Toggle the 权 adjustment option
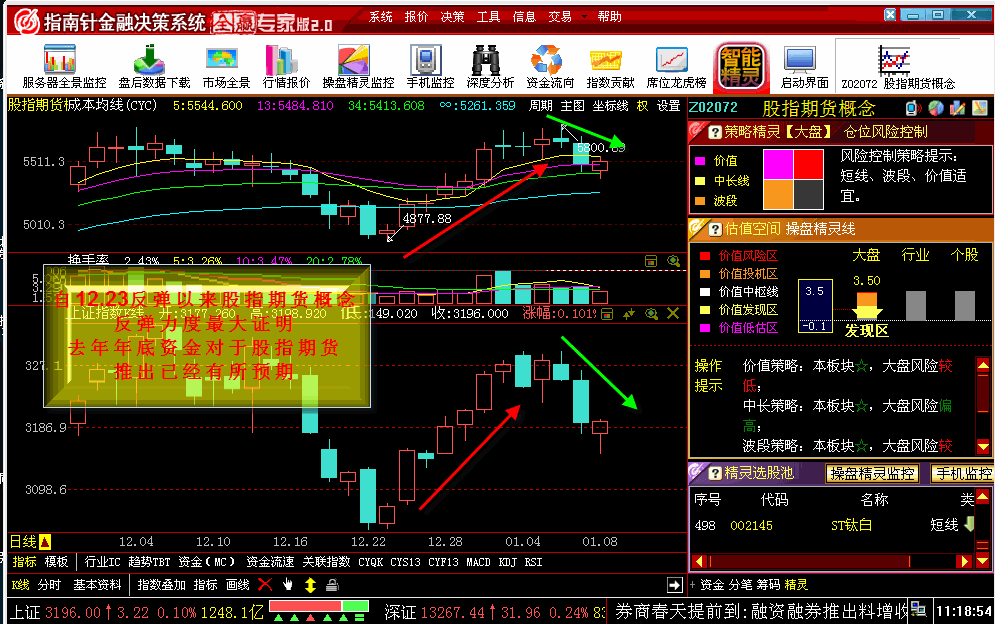The width and height of the screenshot is (995, 624). pyautogui.click(x=642, y=106)
